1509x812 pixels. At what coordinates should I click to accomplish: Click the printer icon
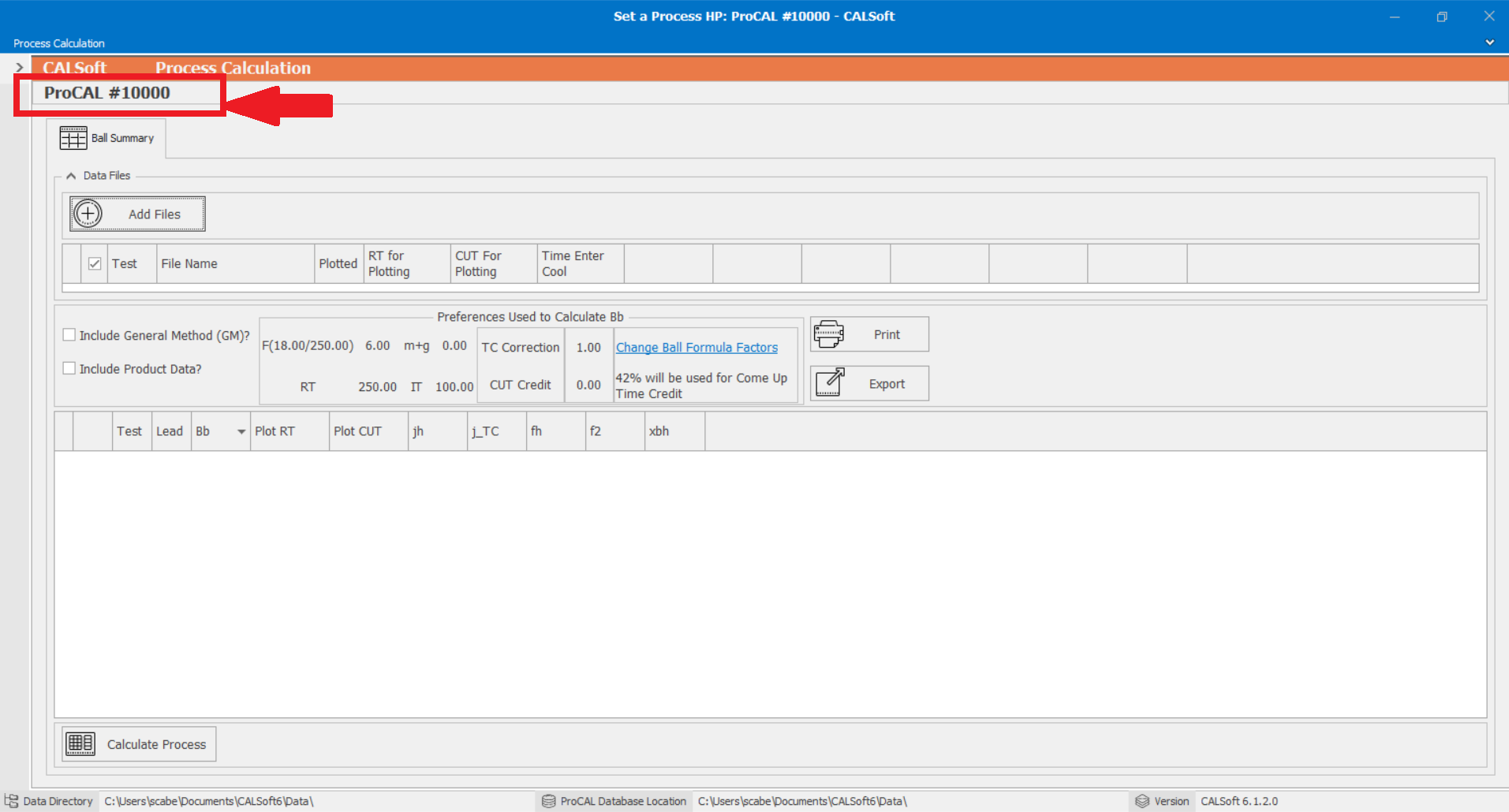[x=828, y=334]
